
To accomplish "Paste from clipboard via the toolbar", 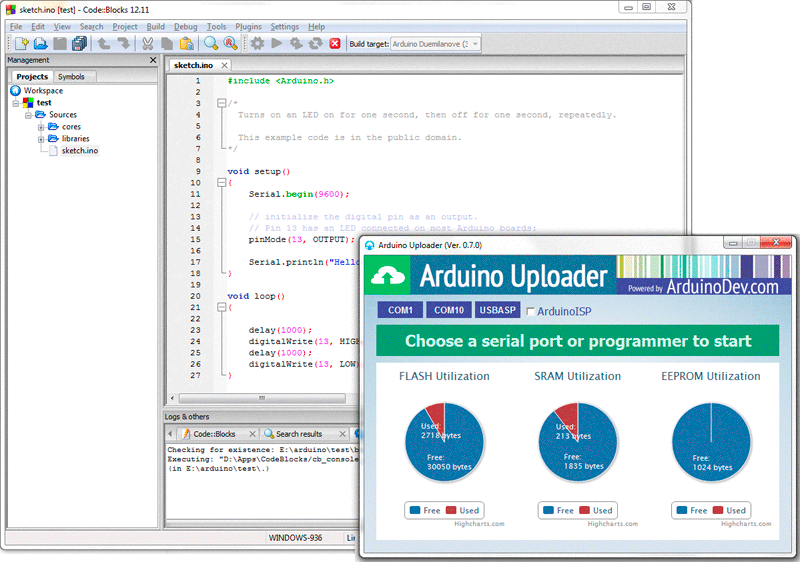I will coord(186,44).
